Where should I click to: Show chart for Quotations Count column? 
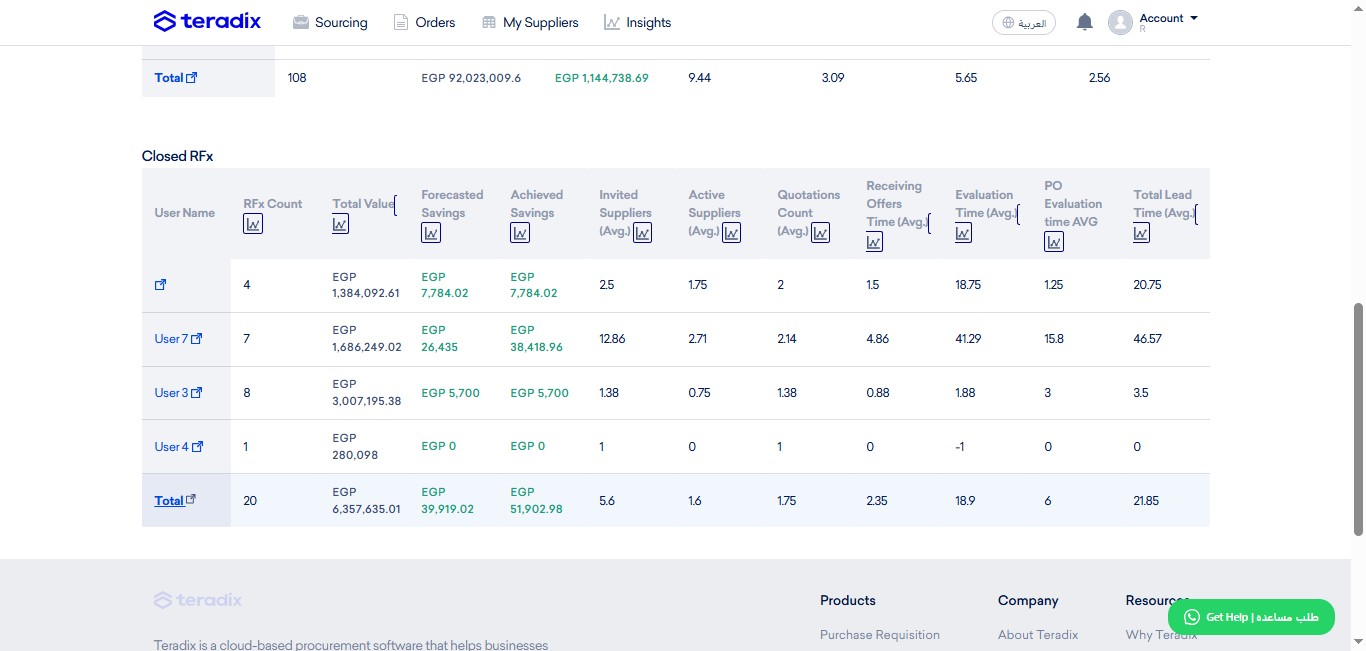[821, 233]
